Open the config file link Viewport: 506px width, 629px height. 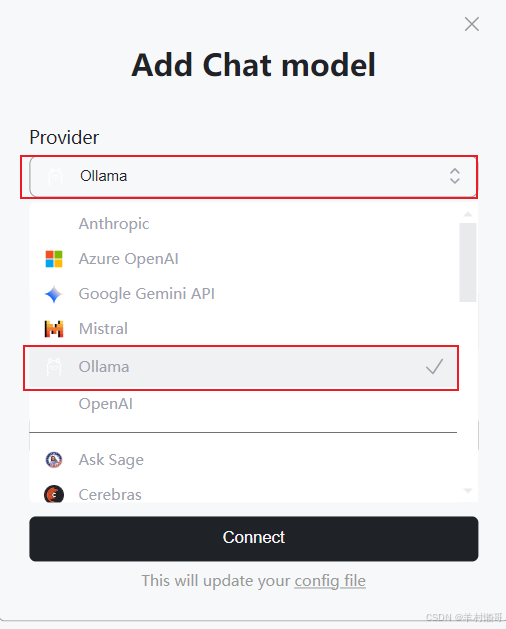(x=330, y=581)
